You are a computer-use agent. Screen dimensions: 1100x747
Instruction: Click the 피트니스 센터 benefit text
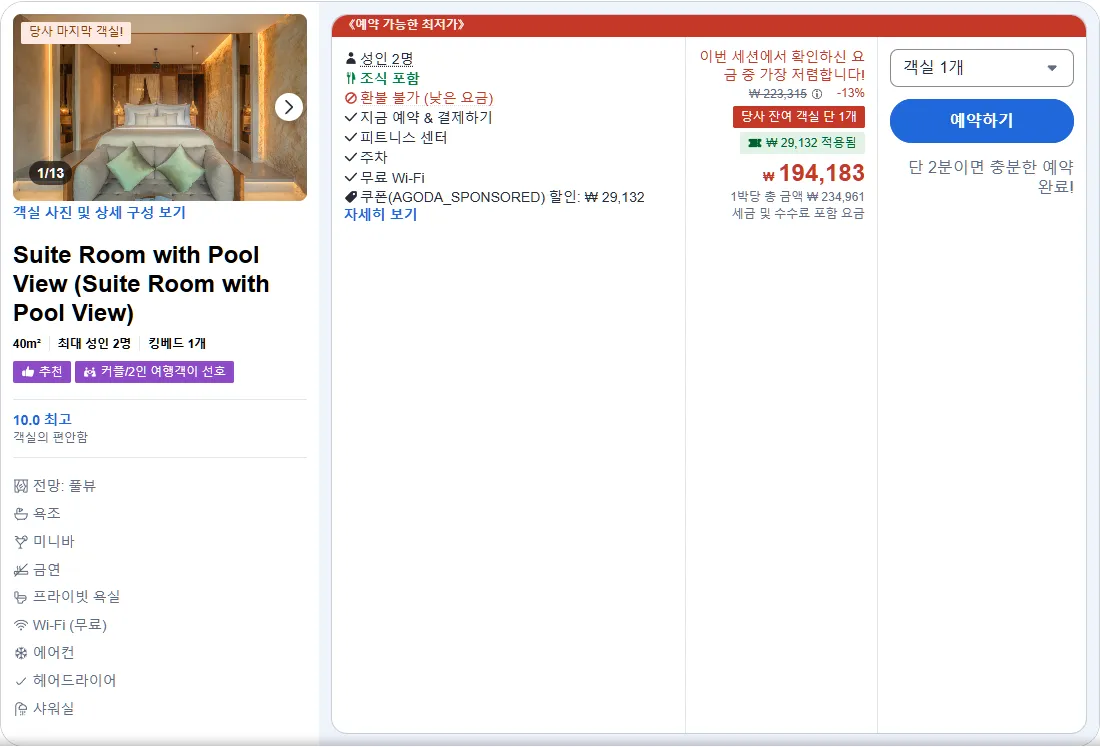tap(403, 137)
